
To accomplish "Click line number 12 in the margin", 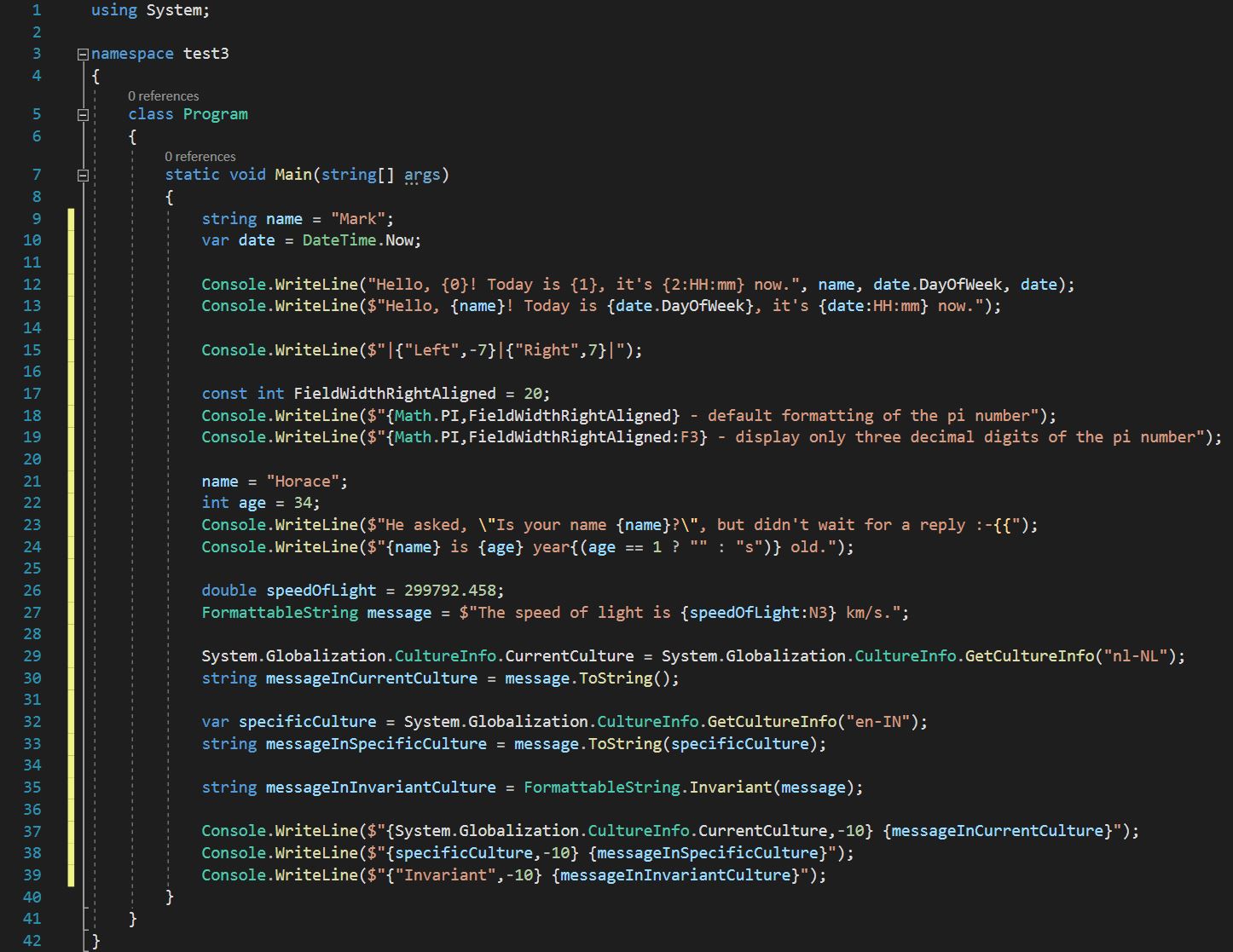I will click(32, 284).
